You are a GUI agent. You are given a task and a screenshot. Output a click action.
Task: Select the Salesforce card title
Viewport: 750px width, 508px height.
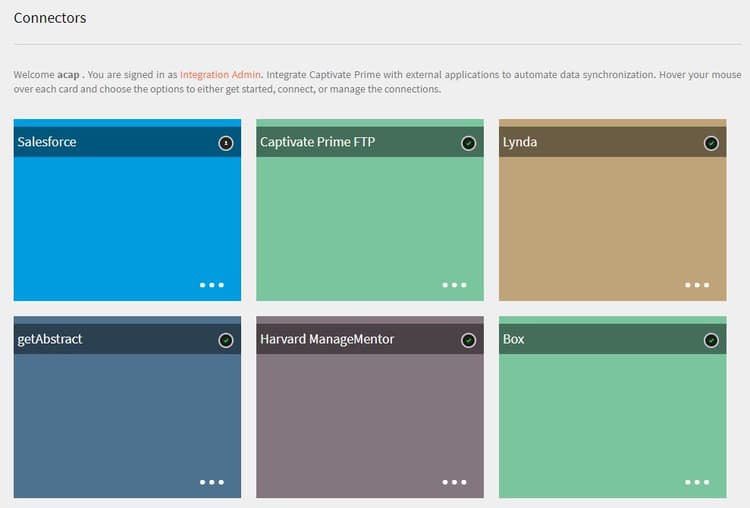coord(47,142)
